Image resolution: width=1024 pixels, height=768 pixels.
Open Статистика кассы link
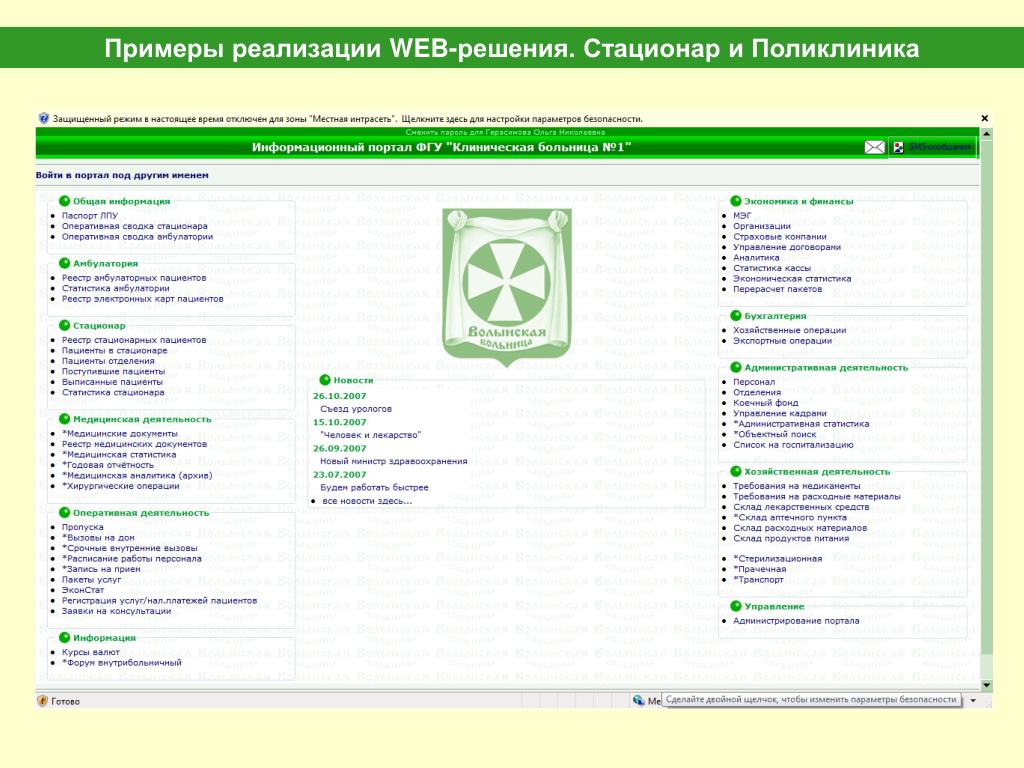tap(772, 268)
